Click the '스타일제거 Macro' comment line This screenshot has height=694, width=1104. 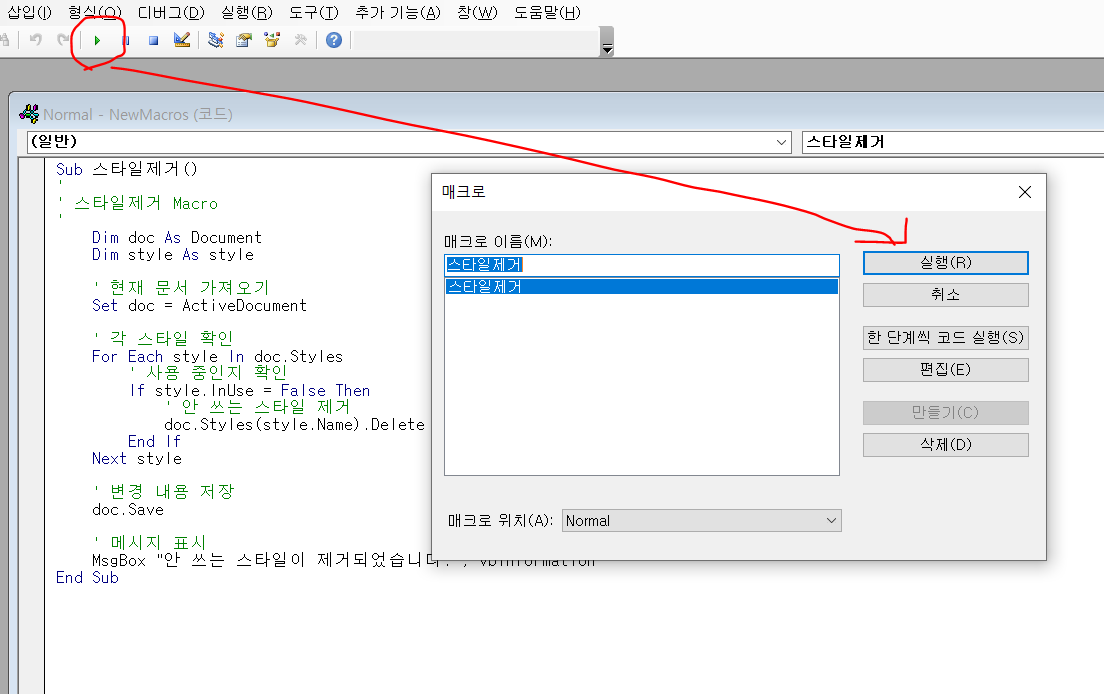139,203
